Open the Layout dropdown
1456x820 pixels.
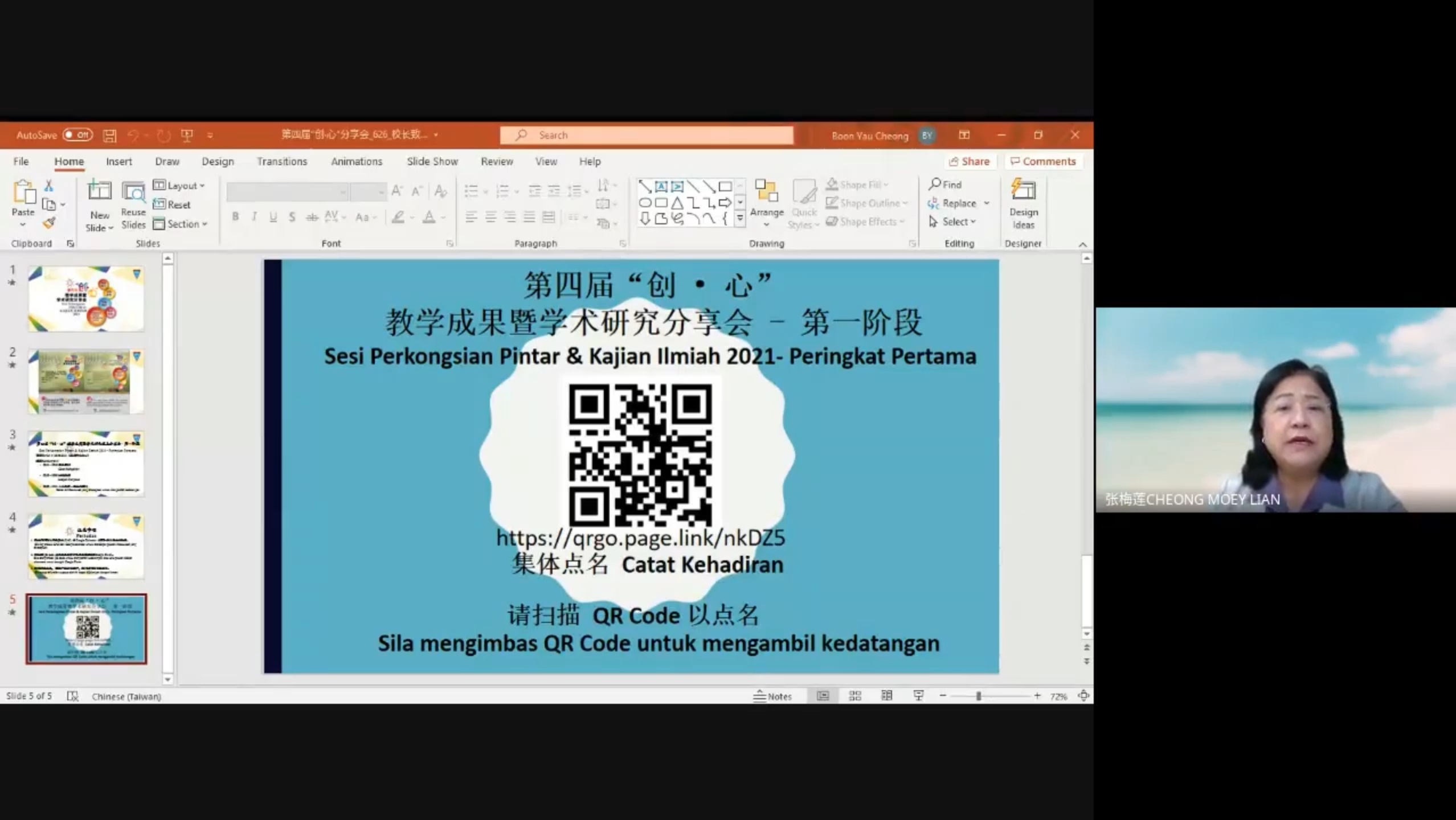179,185
